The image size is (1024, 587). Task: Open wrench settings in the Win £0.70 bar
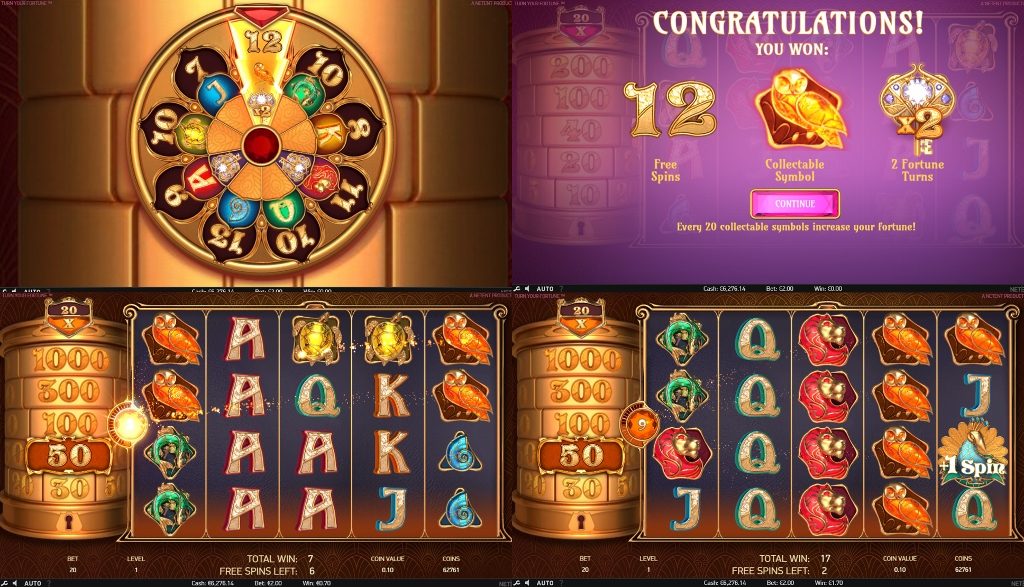click(5, 583)
